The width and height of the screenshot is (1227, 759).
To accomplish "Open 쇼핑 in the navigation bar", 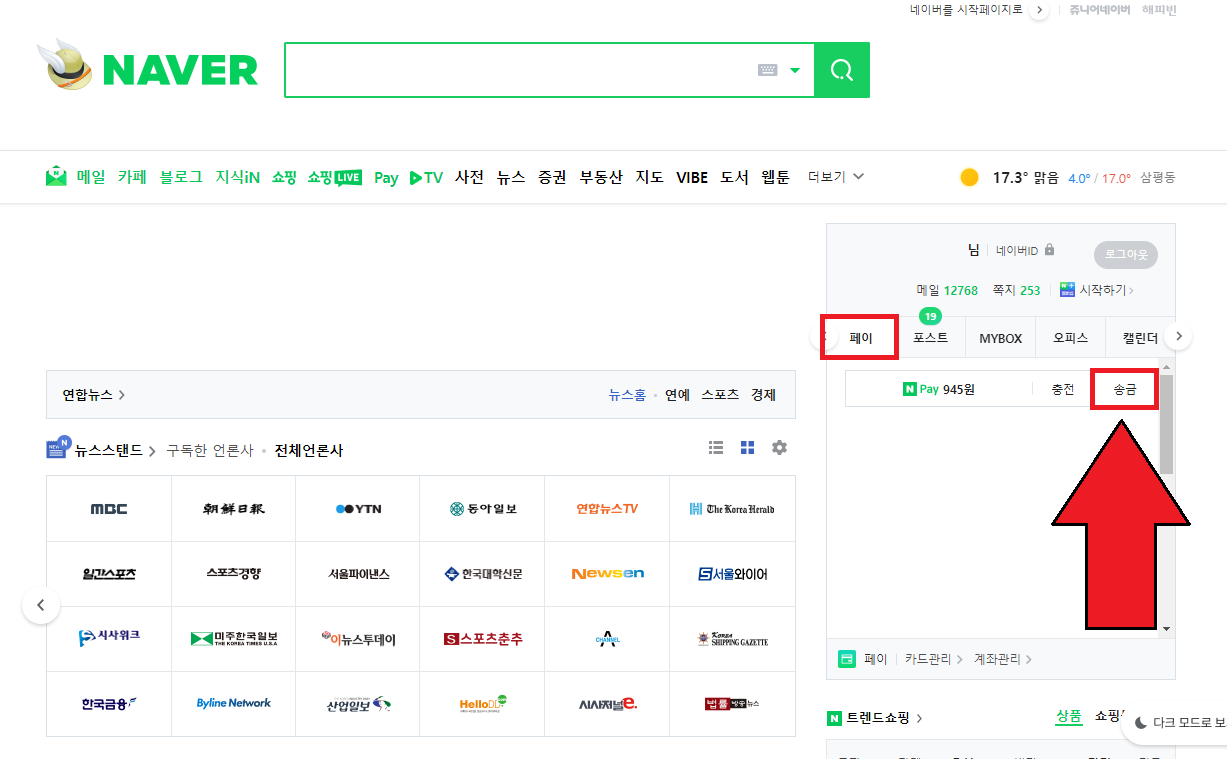I will (284, 177).
